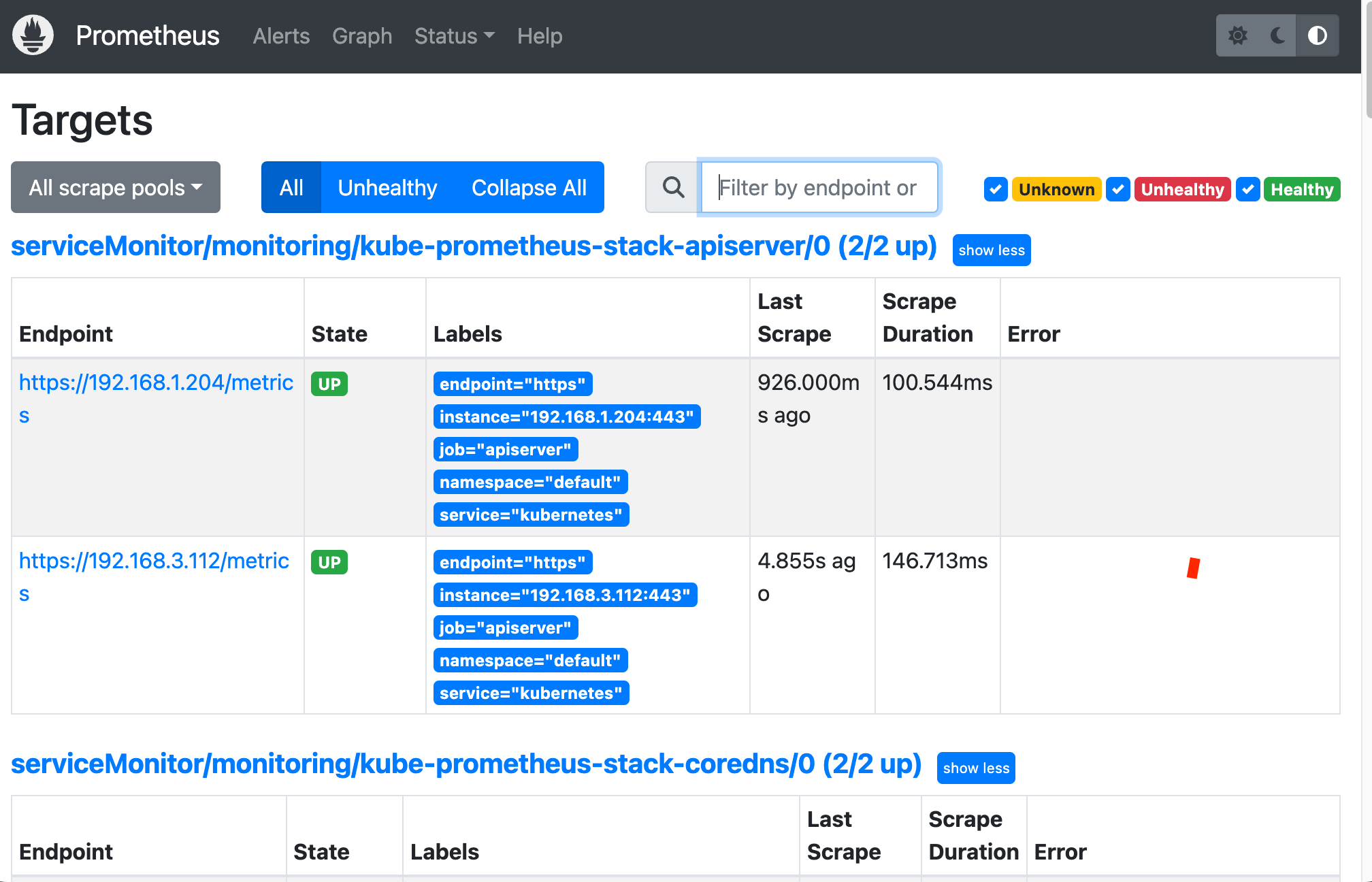
Task: Expand the Status menu dropdown
Action: click(454, 36)
